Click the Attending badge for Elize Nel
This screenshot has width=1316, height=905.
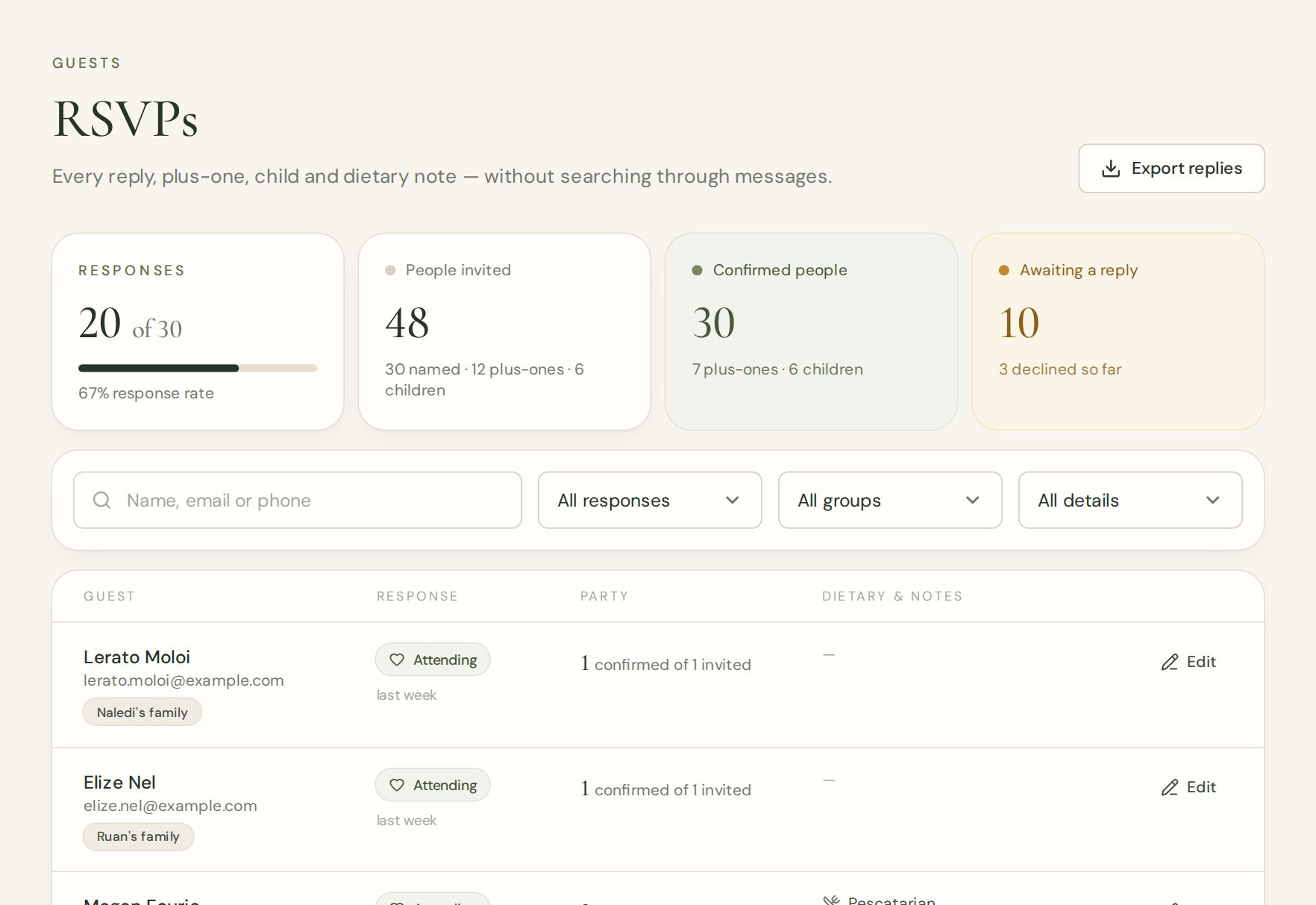tap(433, 785)
